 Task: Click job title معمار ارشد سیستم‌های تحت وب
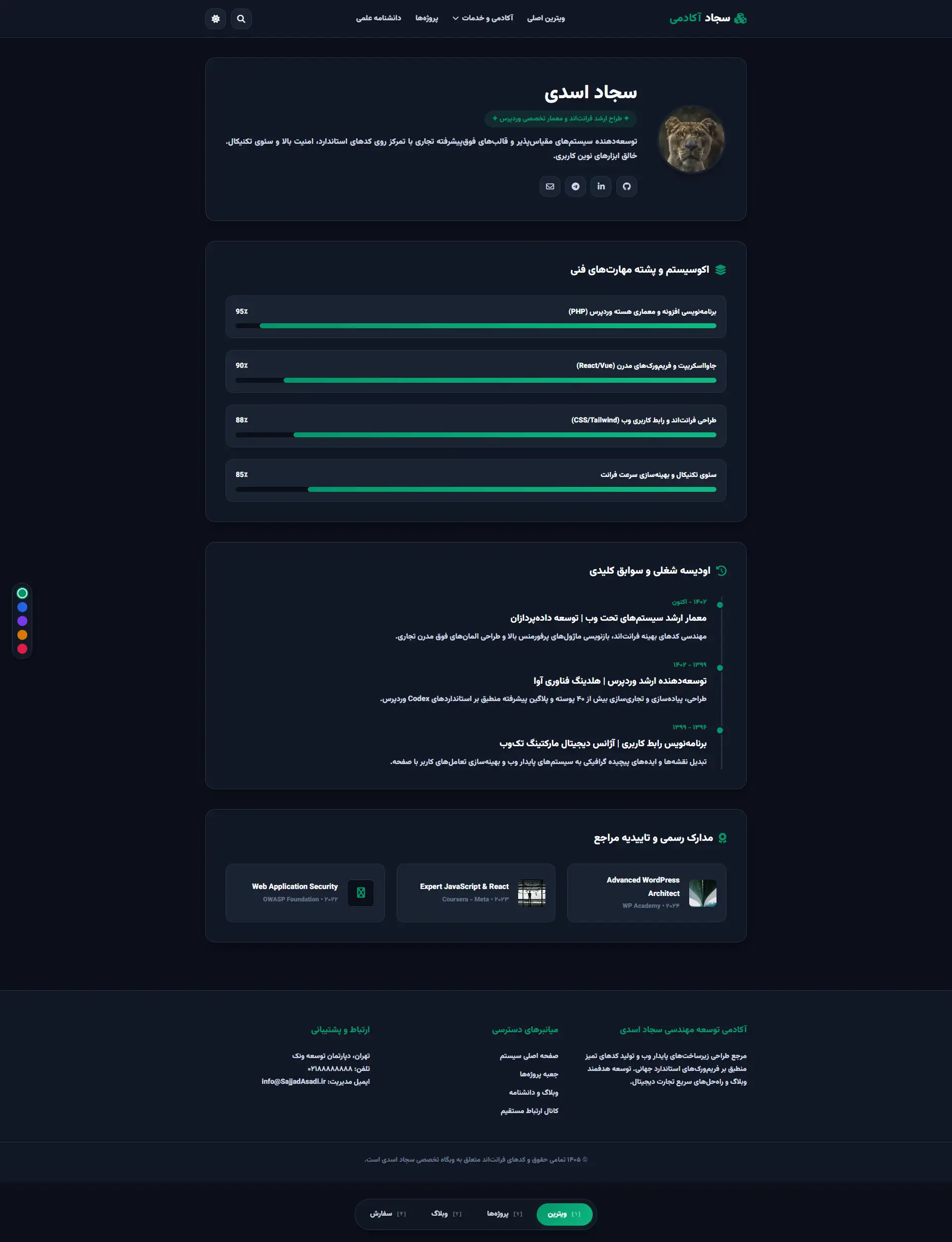[x=646, y=618]
